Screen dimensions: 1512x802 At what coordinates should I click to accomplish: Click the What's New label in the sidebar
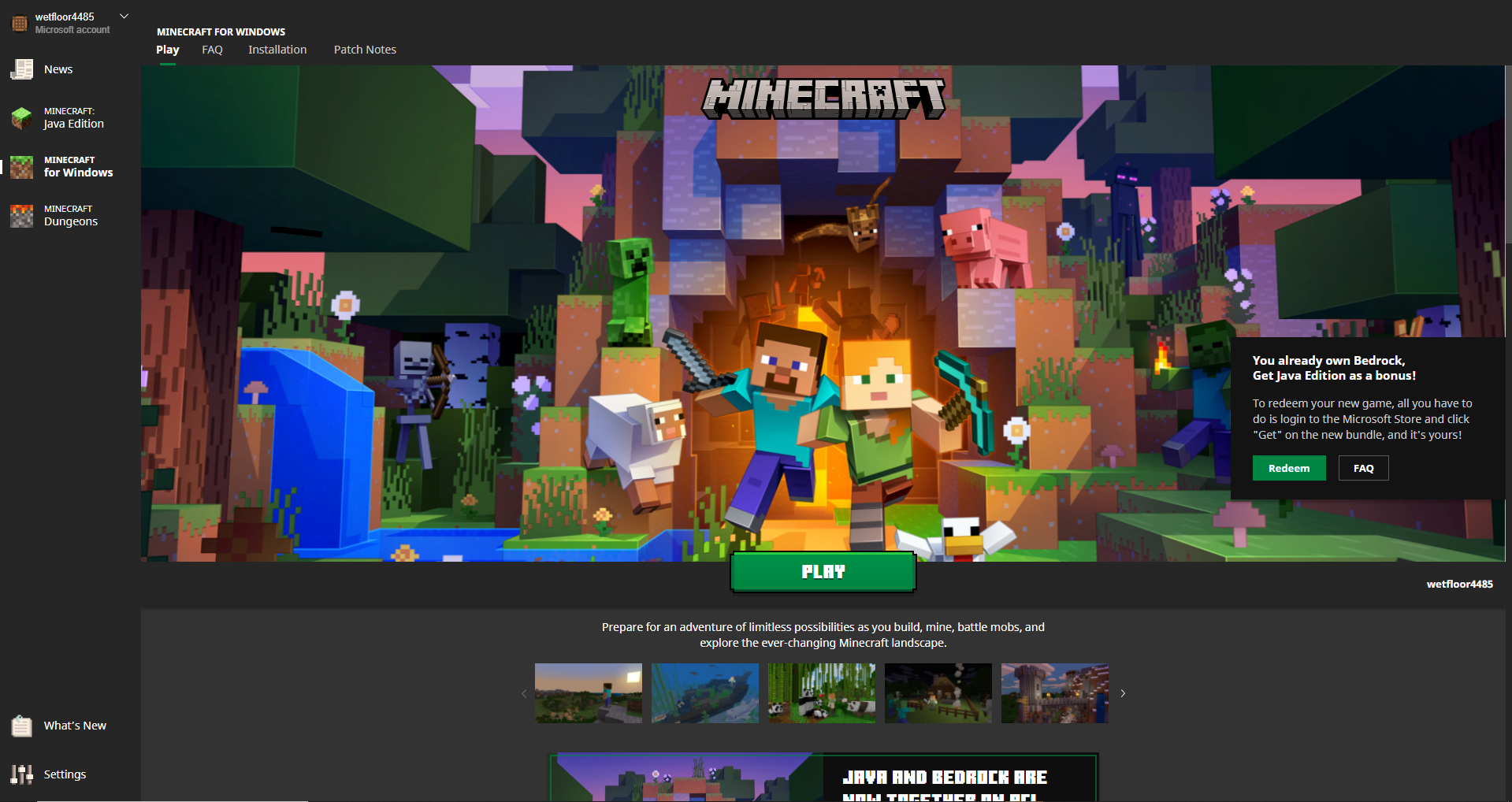point(75,726)
